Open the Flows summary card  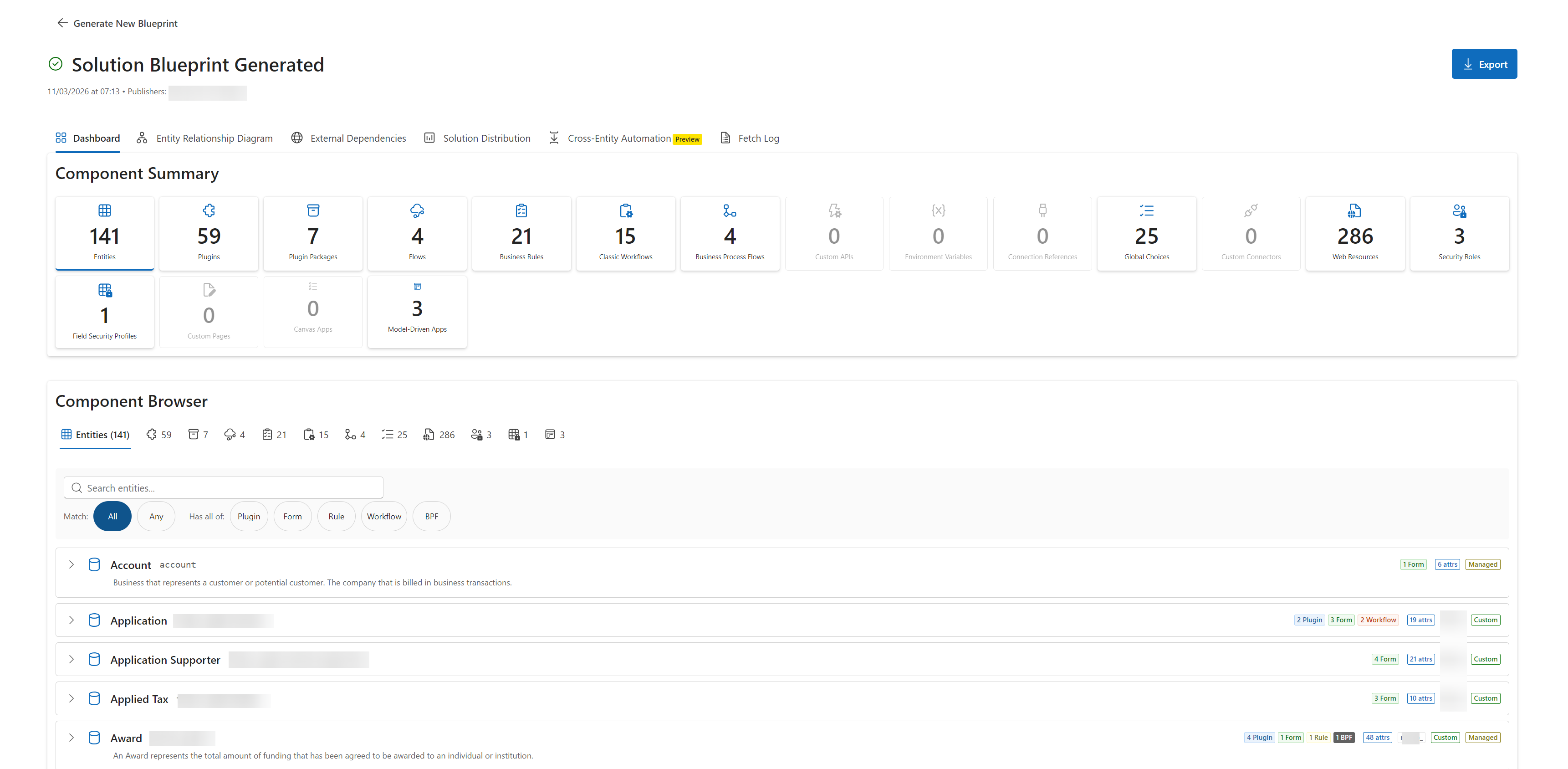point(417,233)
